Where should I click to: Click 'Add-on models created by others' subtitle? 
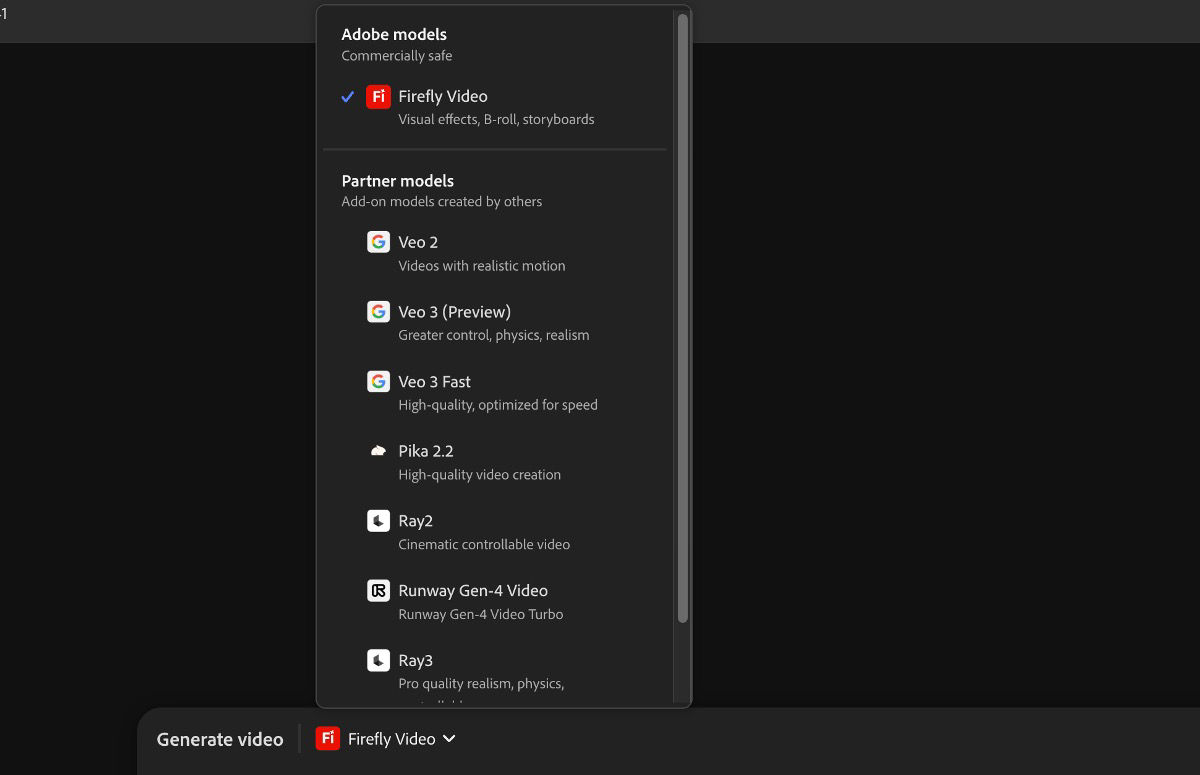pos(442,202)
